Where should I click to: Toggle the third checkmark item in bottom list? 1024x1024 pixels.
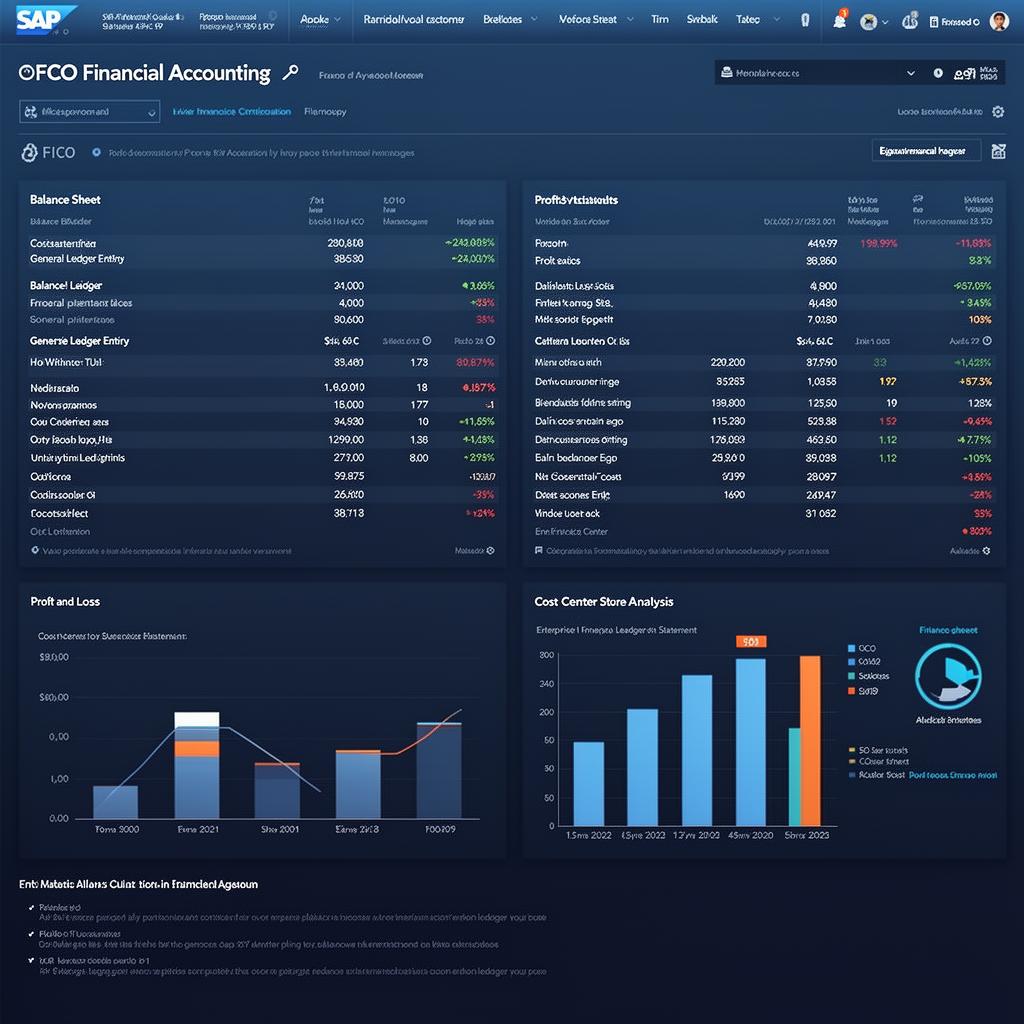(31, 961)
